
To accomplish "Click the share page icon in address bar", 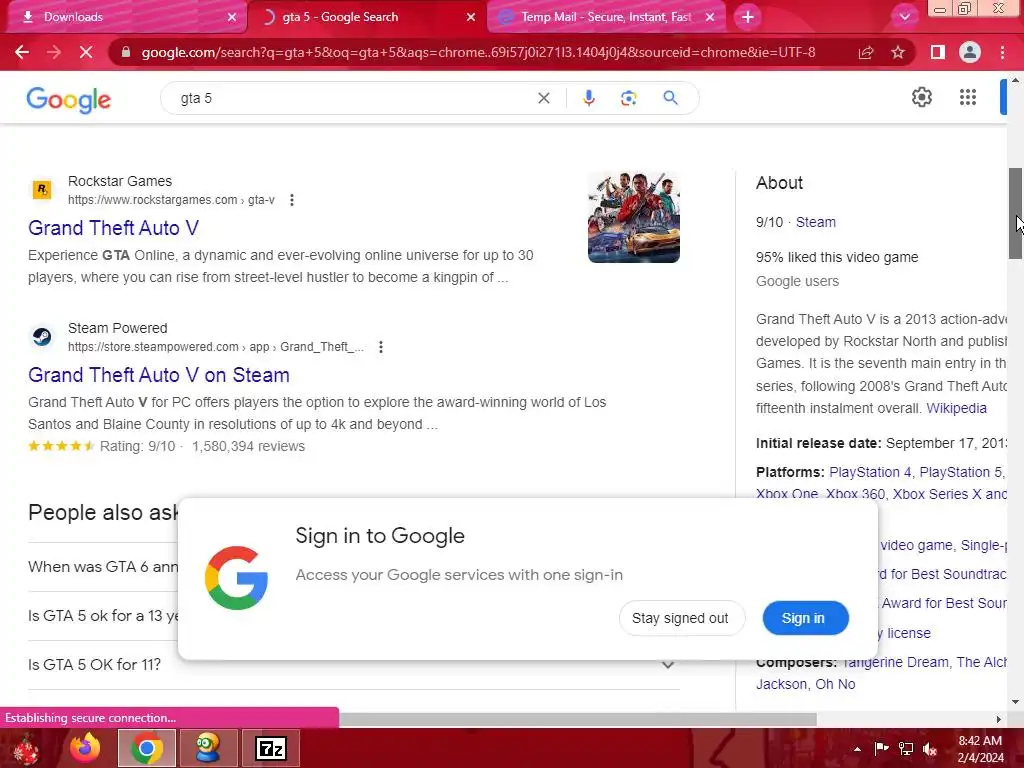I will (866, 52).
